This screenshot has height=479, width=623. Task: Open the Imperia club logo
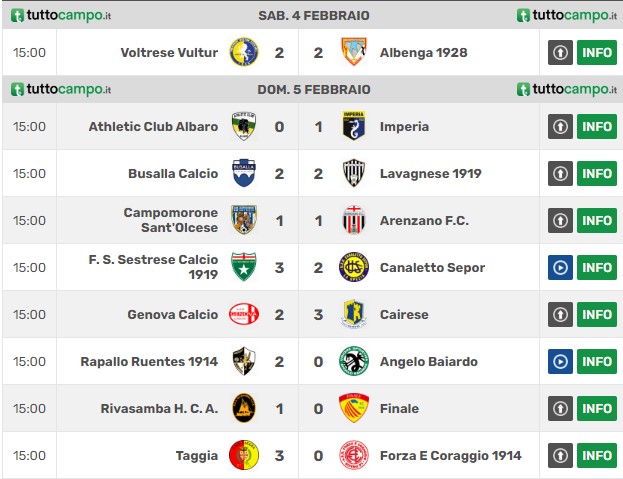tap(354, 126)
